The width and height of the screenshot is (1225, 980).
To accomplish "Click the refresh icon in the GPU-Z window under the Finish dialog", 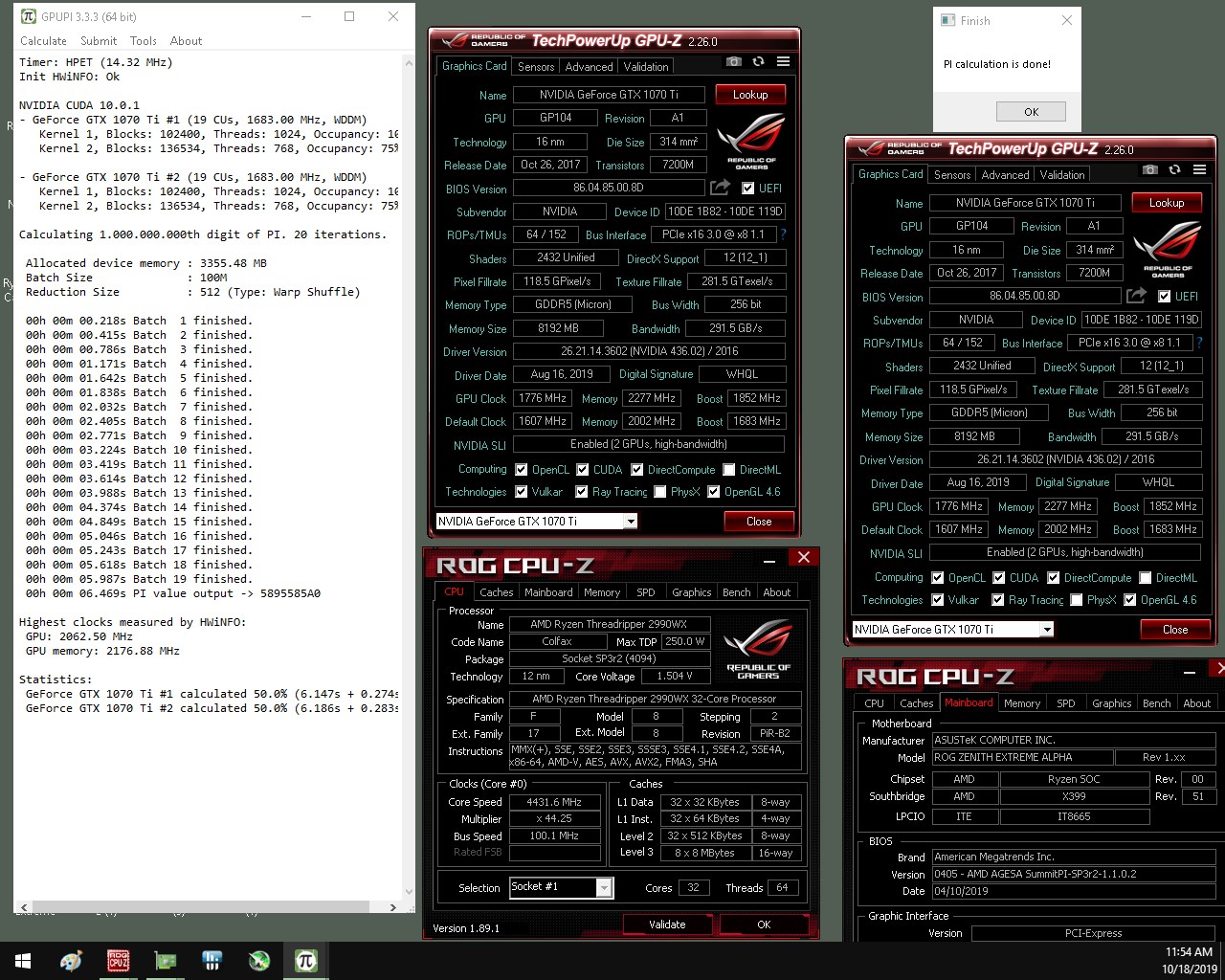I will coord(1174,169).
